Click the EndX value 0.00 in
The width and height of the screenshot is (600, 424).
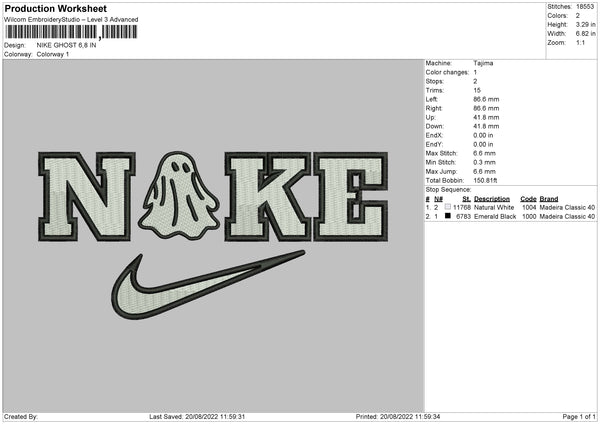(483, 135)
